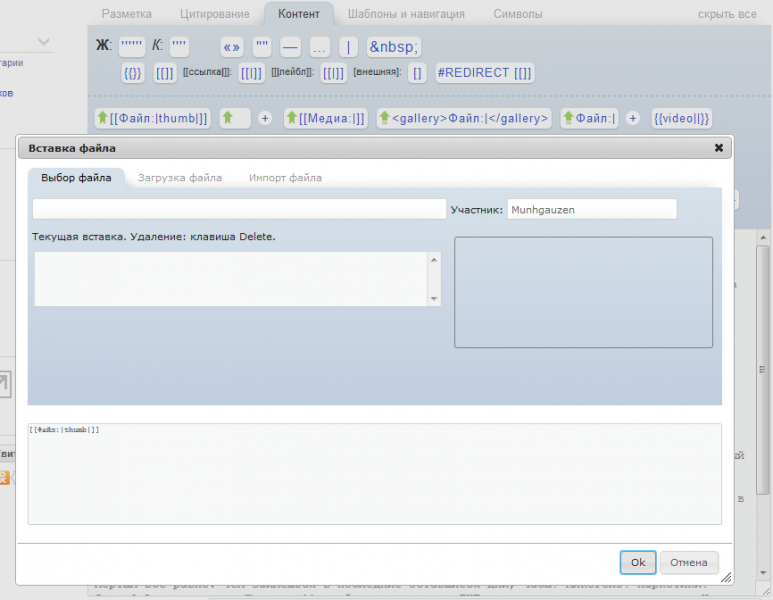Close the Вставка файла dialog
This screenshot has width=773, height=600.
(718, 148)
